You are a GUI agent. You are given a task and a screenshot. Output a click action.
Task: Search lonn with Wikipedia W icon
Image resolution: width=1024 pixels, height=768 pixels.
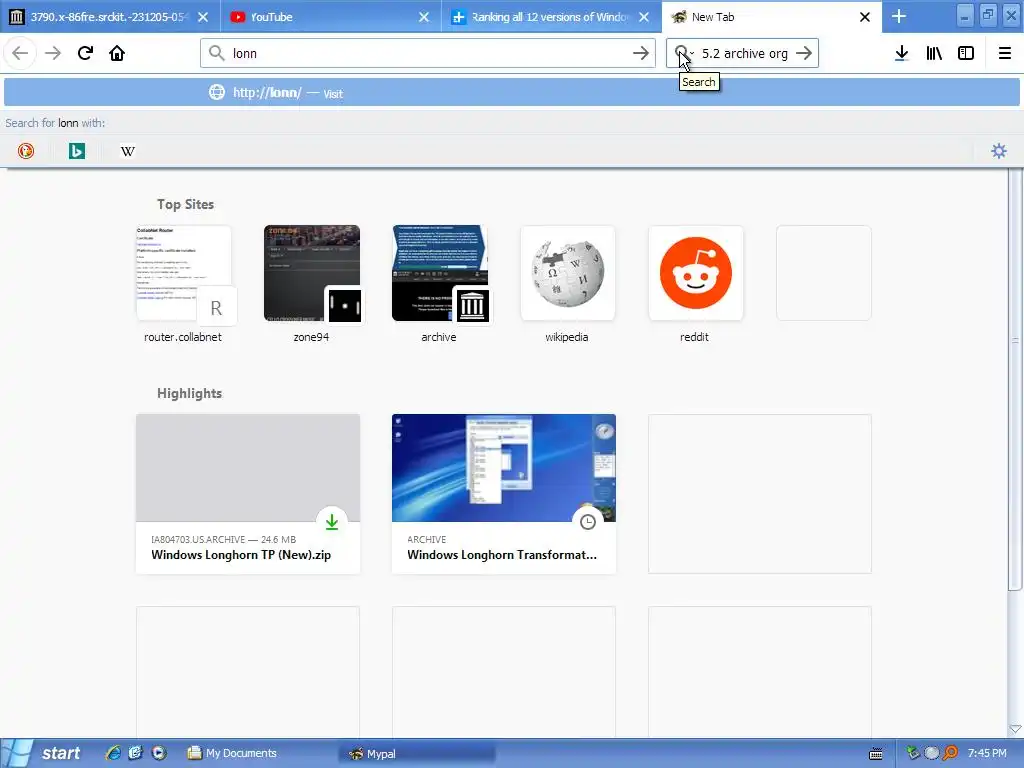coord(128,151)
